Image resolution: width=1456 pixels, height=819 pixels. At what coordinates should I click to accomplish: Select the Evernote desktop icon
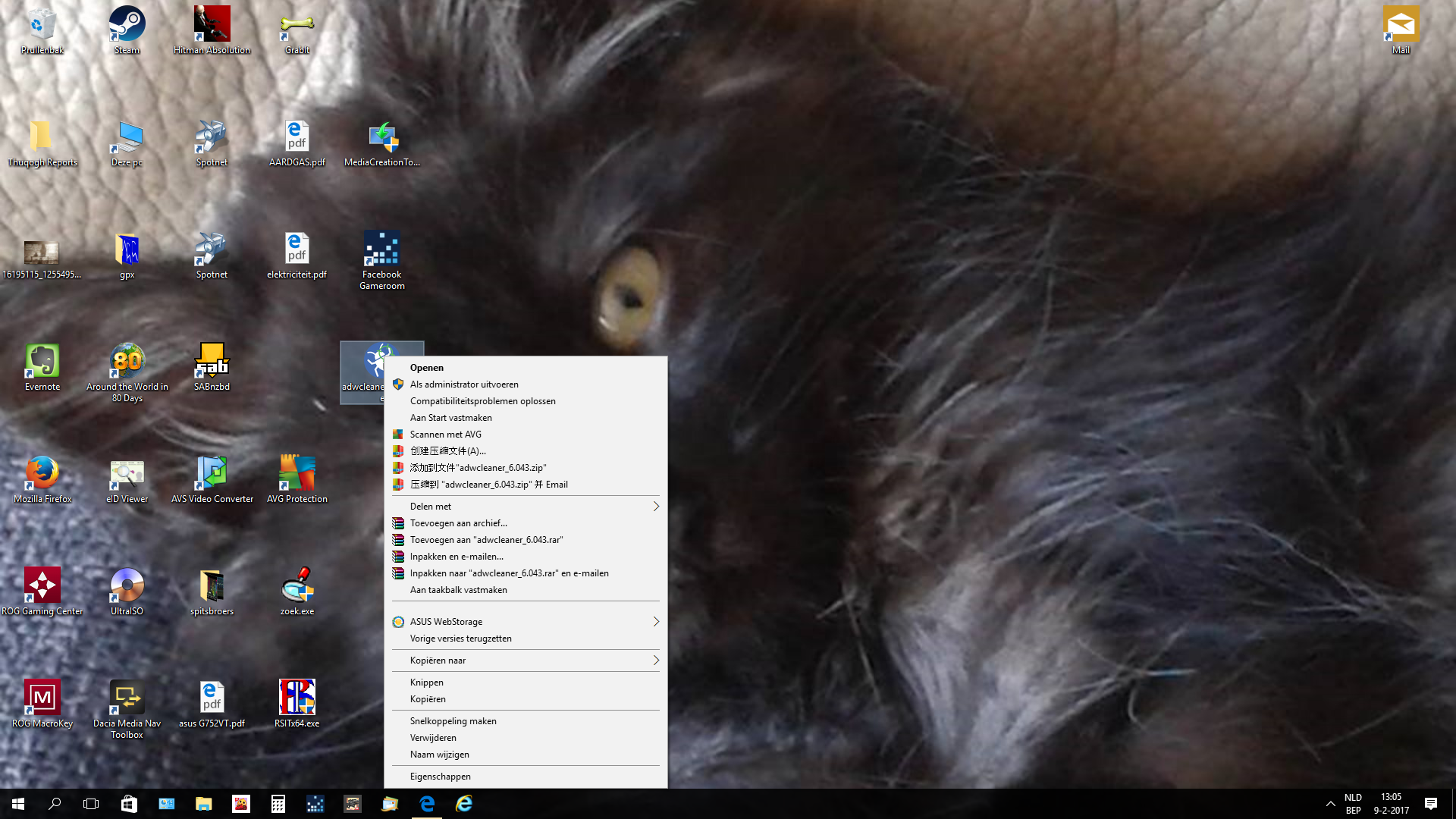[42, 368]
